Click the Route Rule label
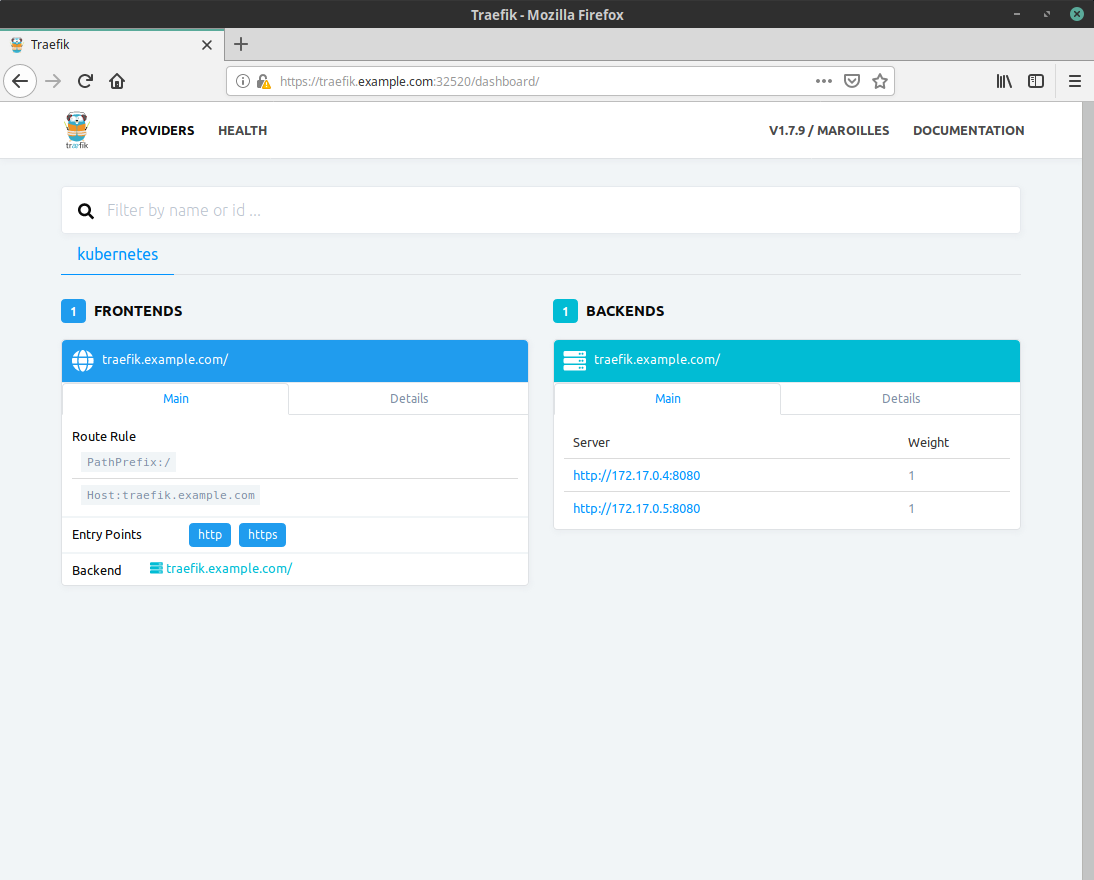This screenshot has width=1094, height=880. pos(104,436)
